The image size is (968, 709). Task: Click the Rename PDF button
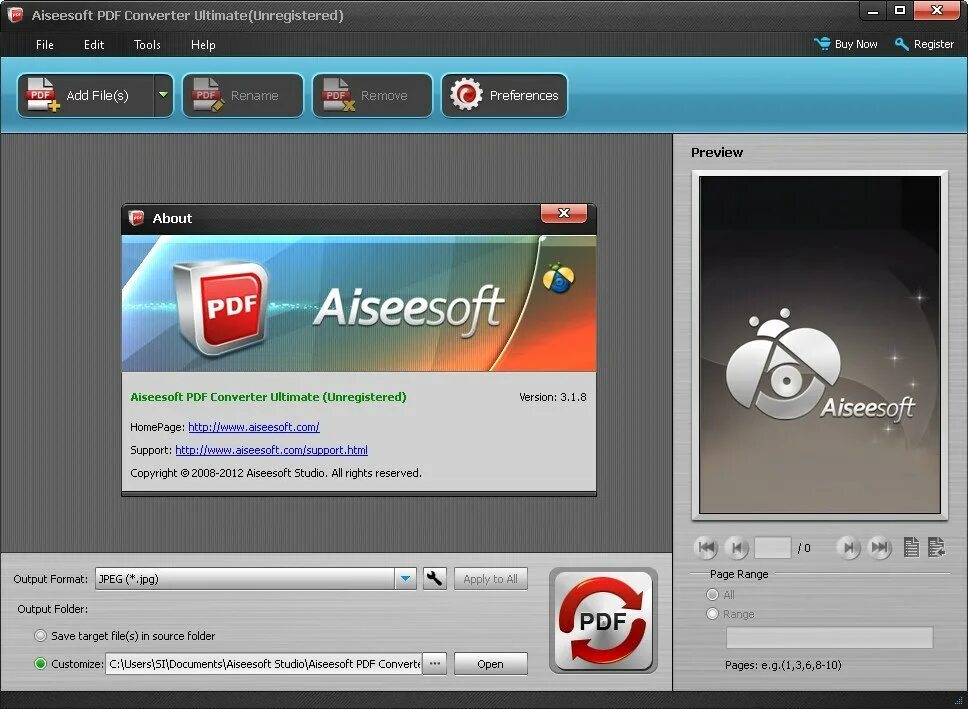(243, 95)
